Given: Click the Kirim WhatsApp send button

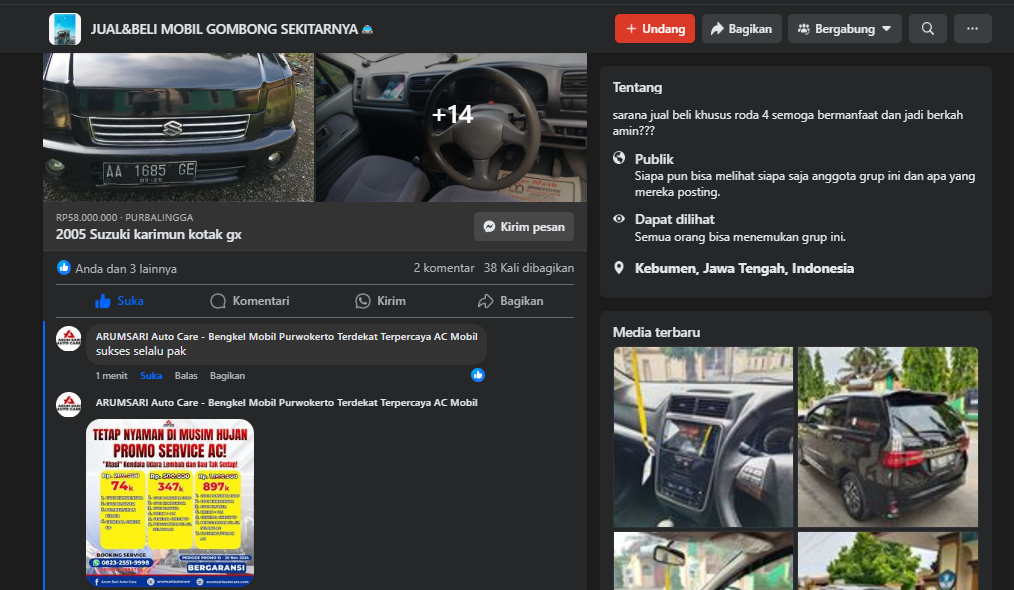Looking at the screenshot, I should click(380, 301).
